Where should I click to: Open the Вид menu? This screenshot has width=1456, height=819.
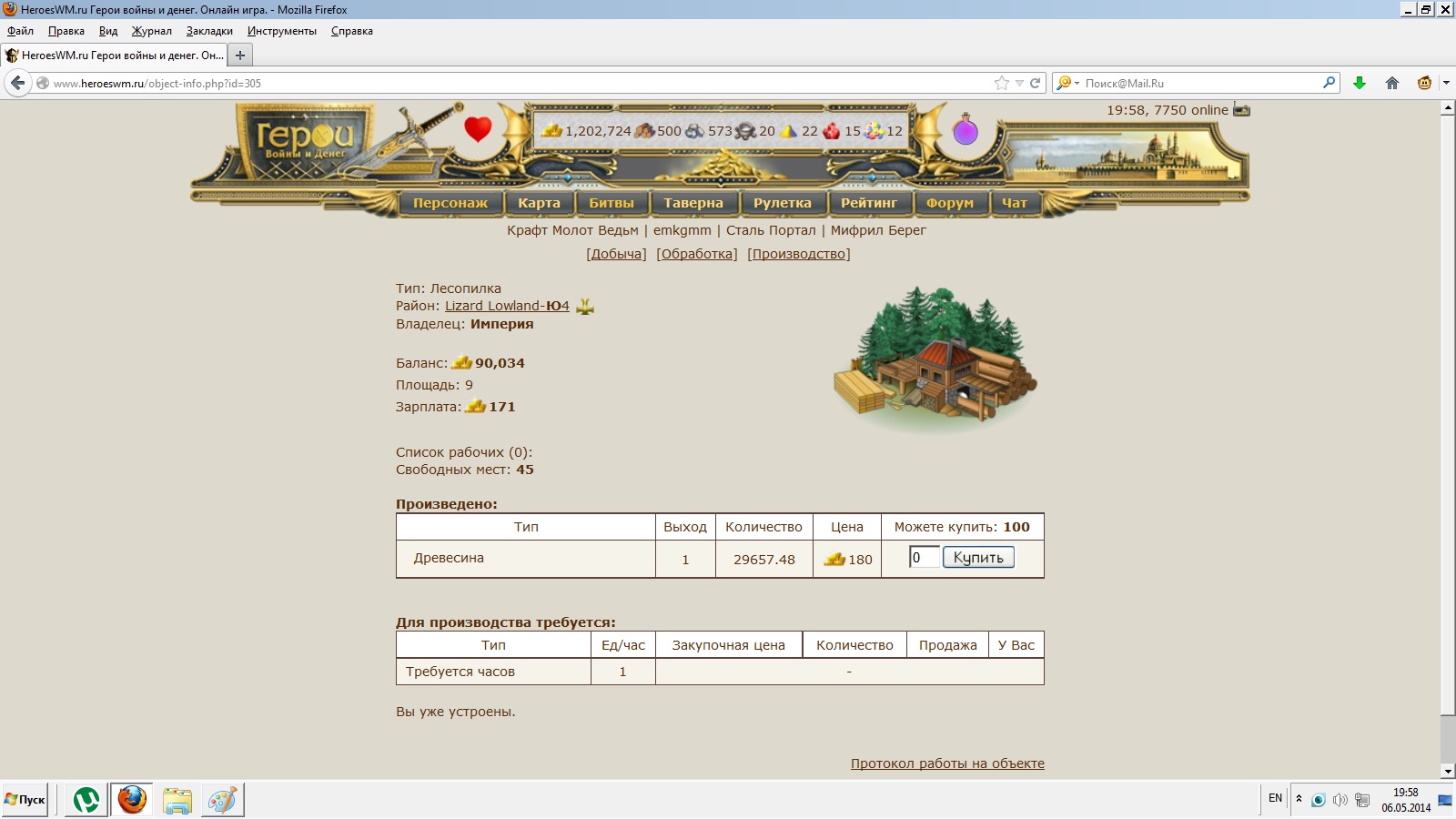(108, 31)
